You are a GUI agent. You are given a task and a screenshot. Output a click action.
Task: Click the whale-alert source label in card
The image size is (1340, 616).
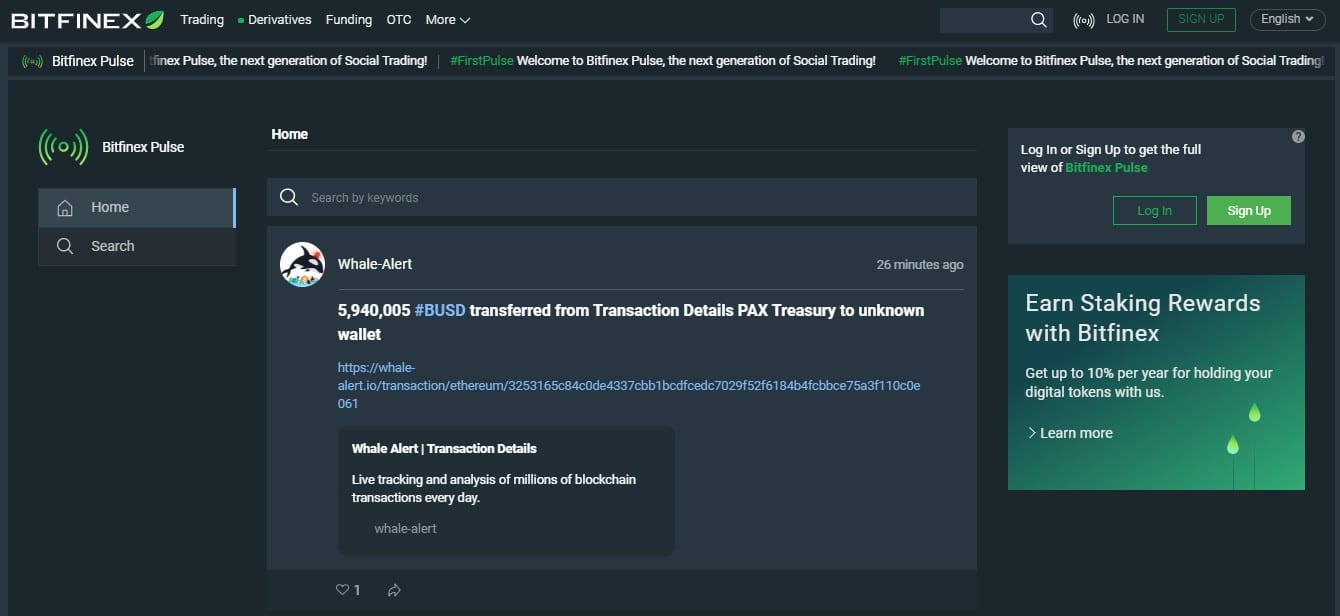[x=405, y=528]
